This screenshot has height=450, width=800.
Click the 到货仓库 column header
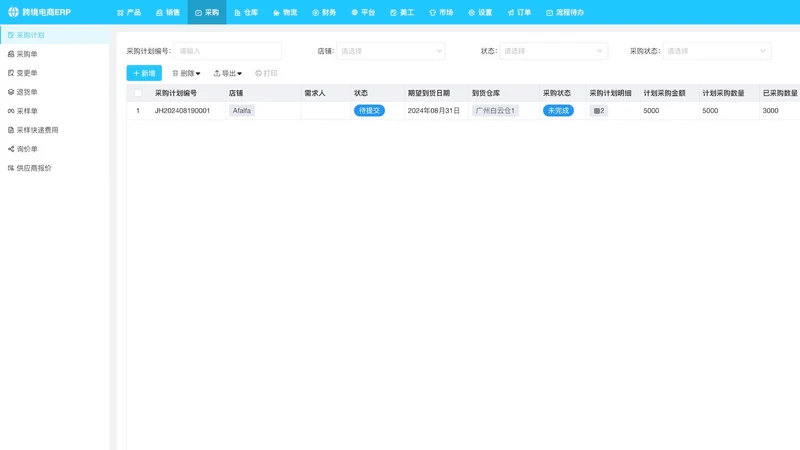[x=486, y=93]
